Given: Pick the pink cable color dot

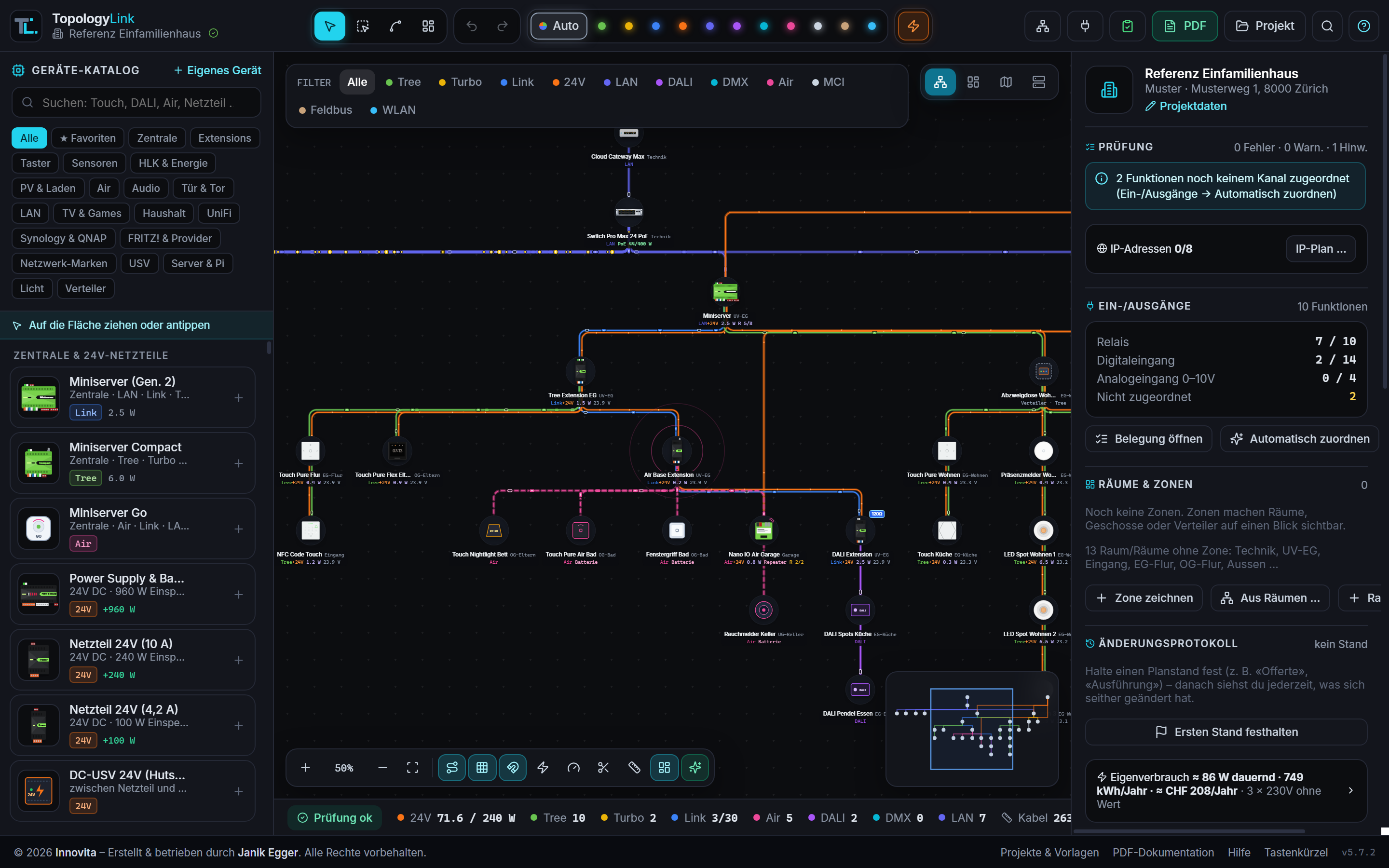Looking at the screenshot, I should point(790,27).
